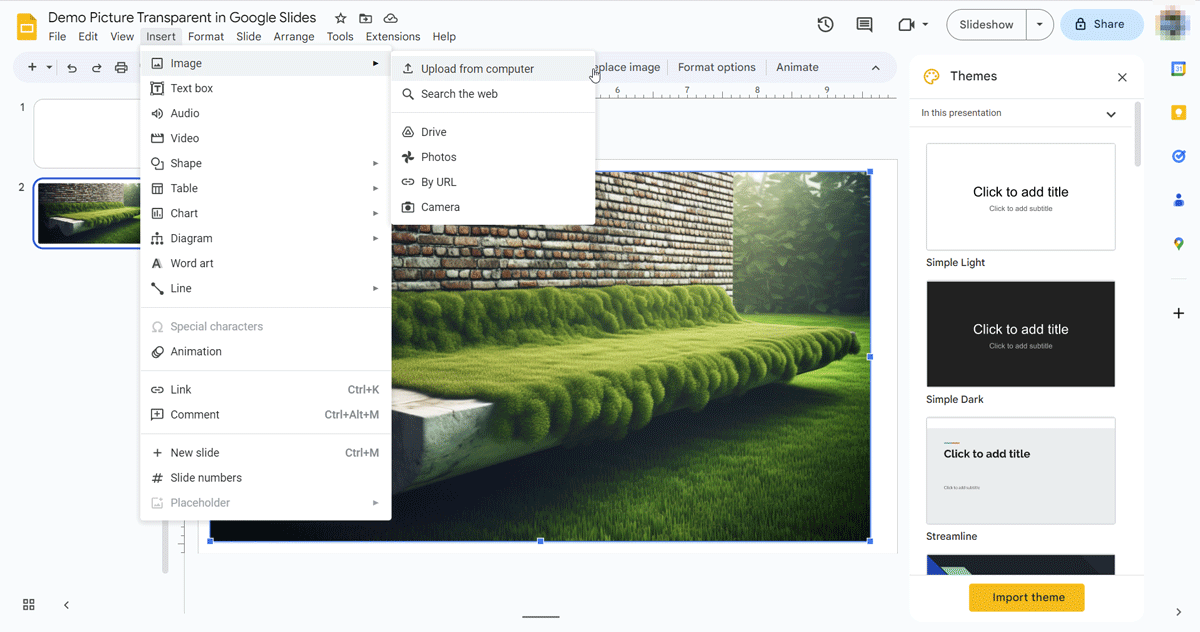Click the print icon in toolbar
The width and height of the screenshot is (1200, 632).
121,68
